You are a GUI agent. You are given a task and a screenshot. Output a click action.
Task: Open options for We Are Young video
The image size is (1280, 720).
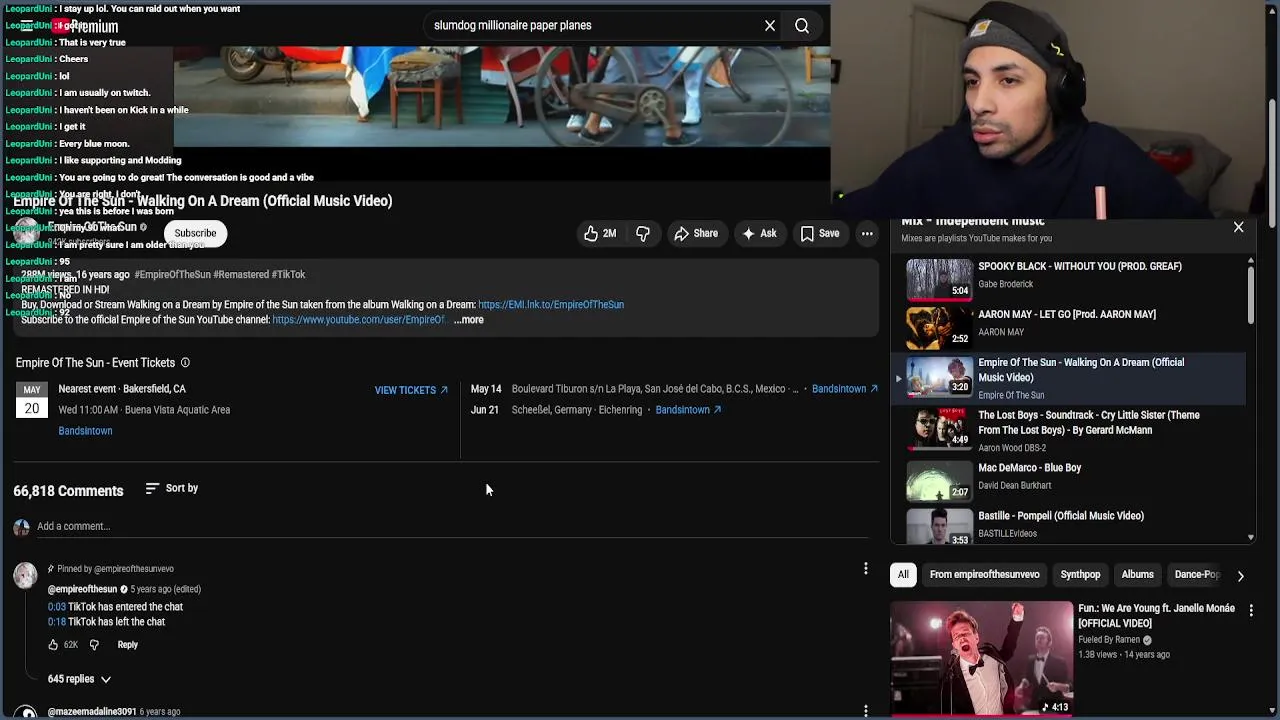click(x=1250, y=610)
